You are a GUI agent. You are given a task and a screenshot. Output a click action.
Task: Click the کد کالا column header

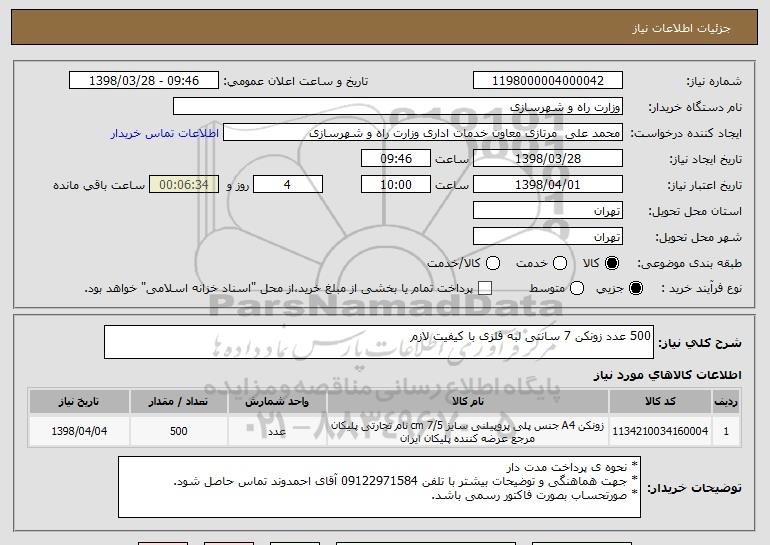pyautogui.click(x=660, y=402)
